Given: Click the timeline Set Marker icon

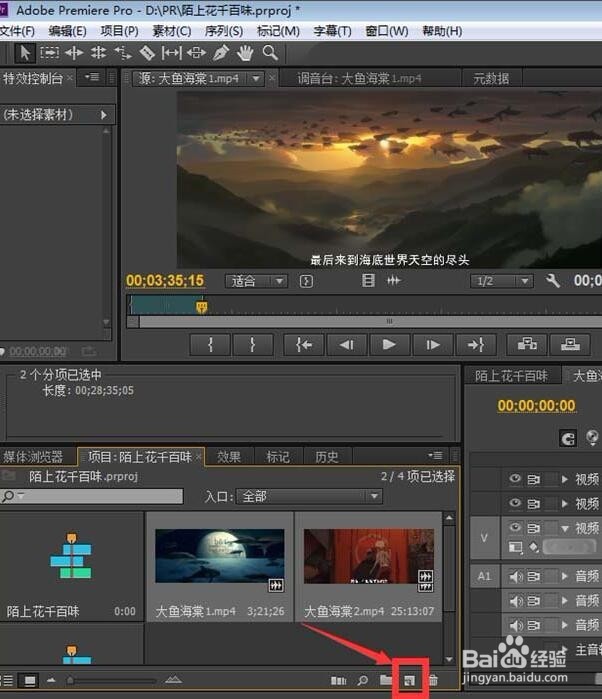Looking at the screenshot, I should [x=592, y=437].
